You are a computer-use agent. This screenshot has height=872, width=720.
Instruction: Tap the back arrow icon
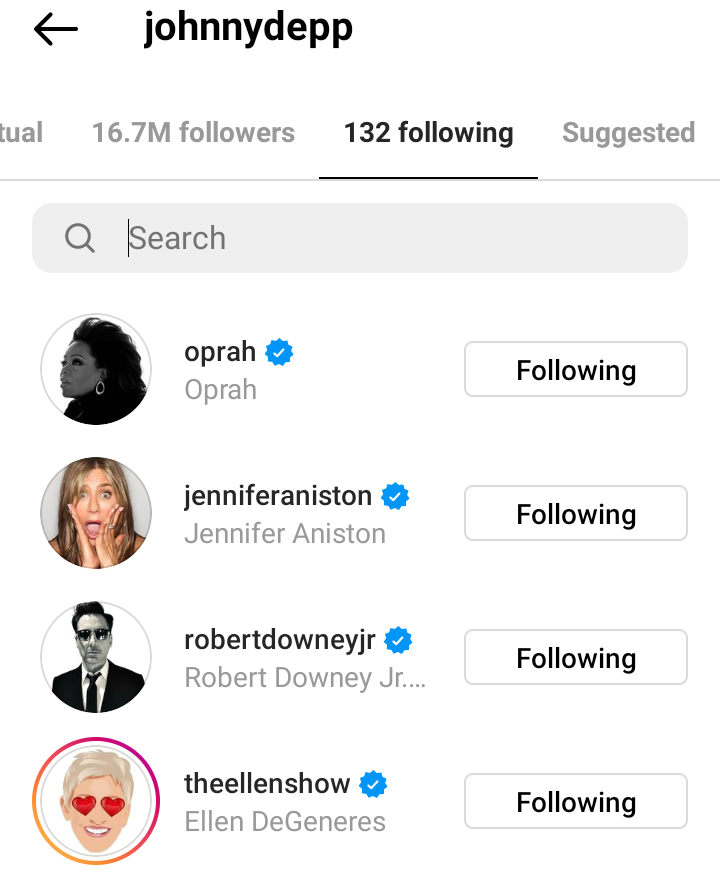(56, 30)
